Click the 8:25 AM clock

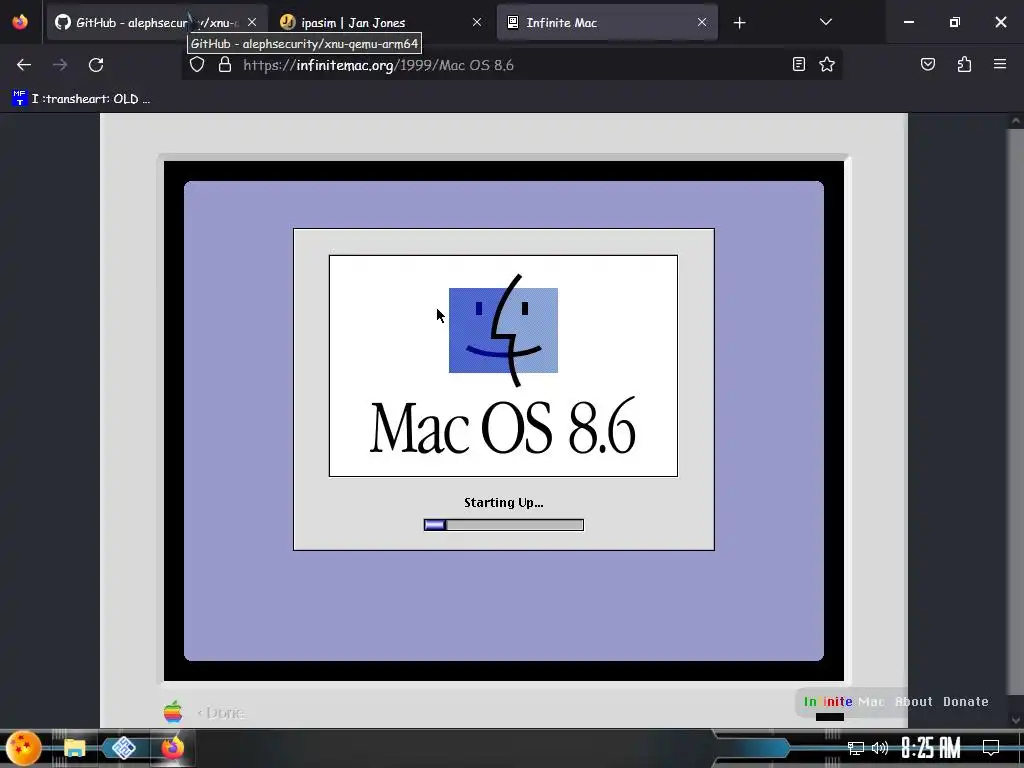tap(931, 748)
